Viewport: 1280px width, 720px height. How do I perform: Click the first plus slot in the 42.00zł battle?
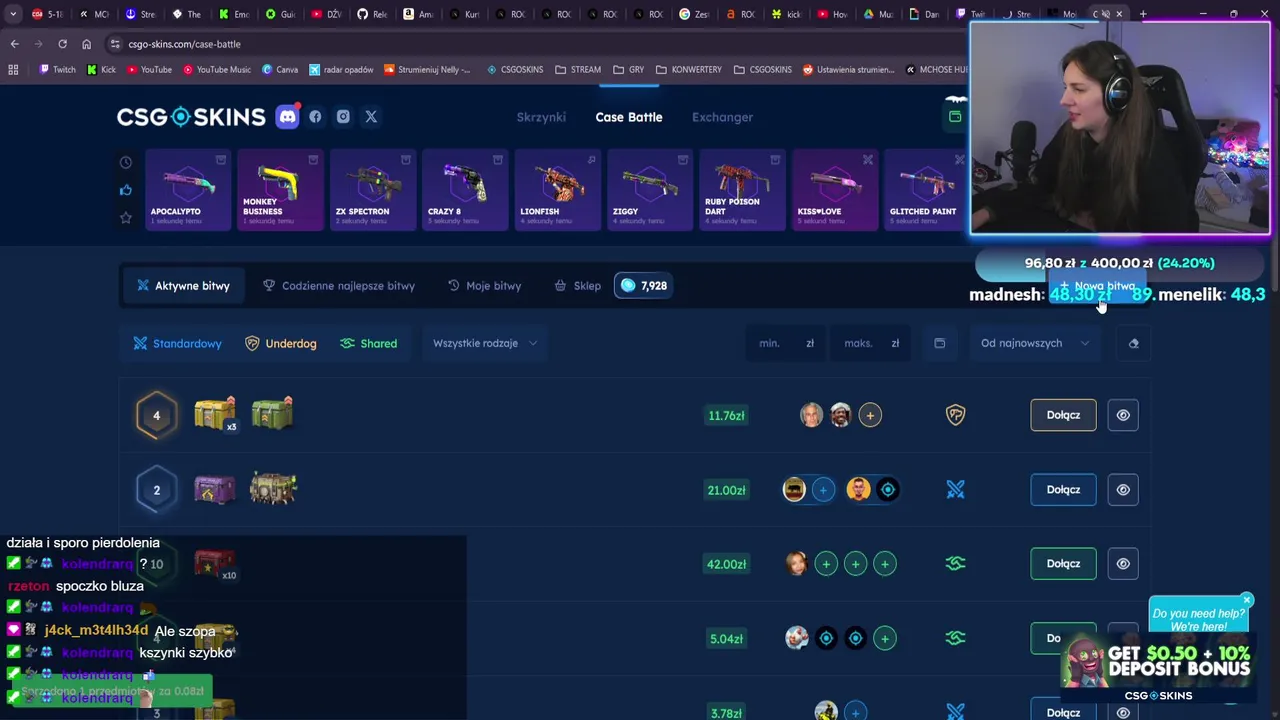(826, 564)
